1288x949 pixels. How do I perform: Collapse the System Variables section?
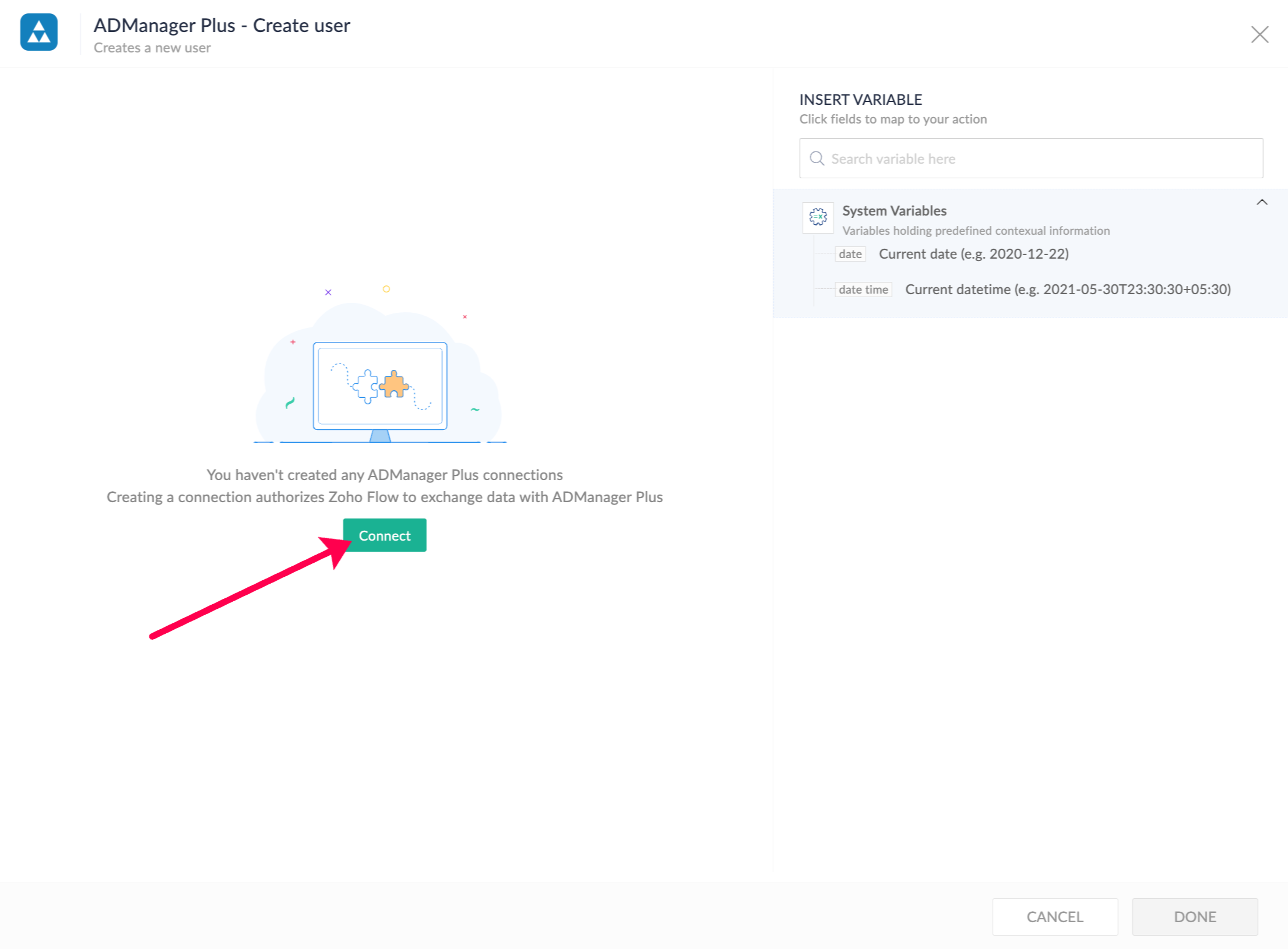click(1262, 202)
